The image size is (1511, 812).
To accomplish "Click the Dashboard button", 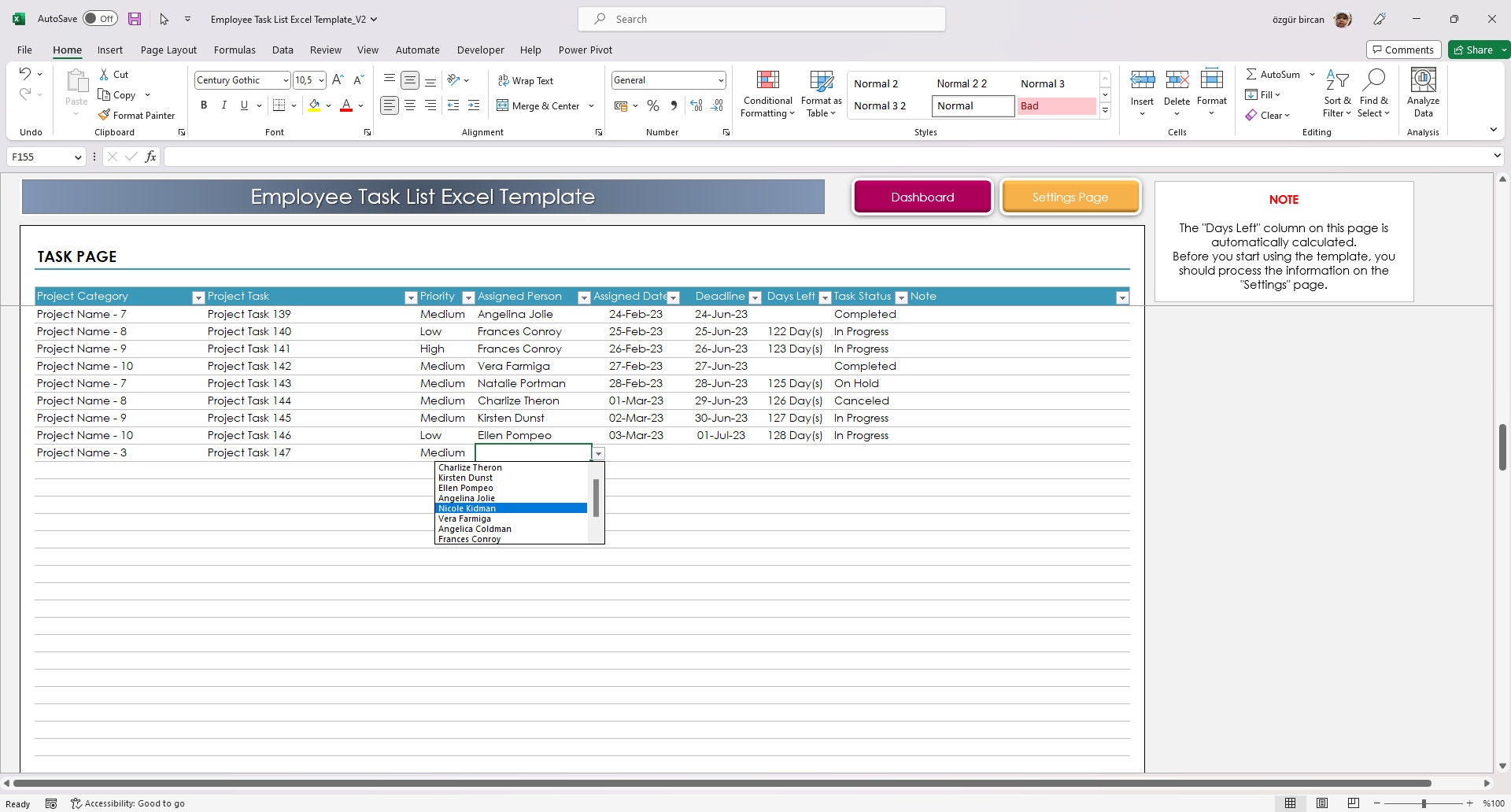I will coord(922,197).
